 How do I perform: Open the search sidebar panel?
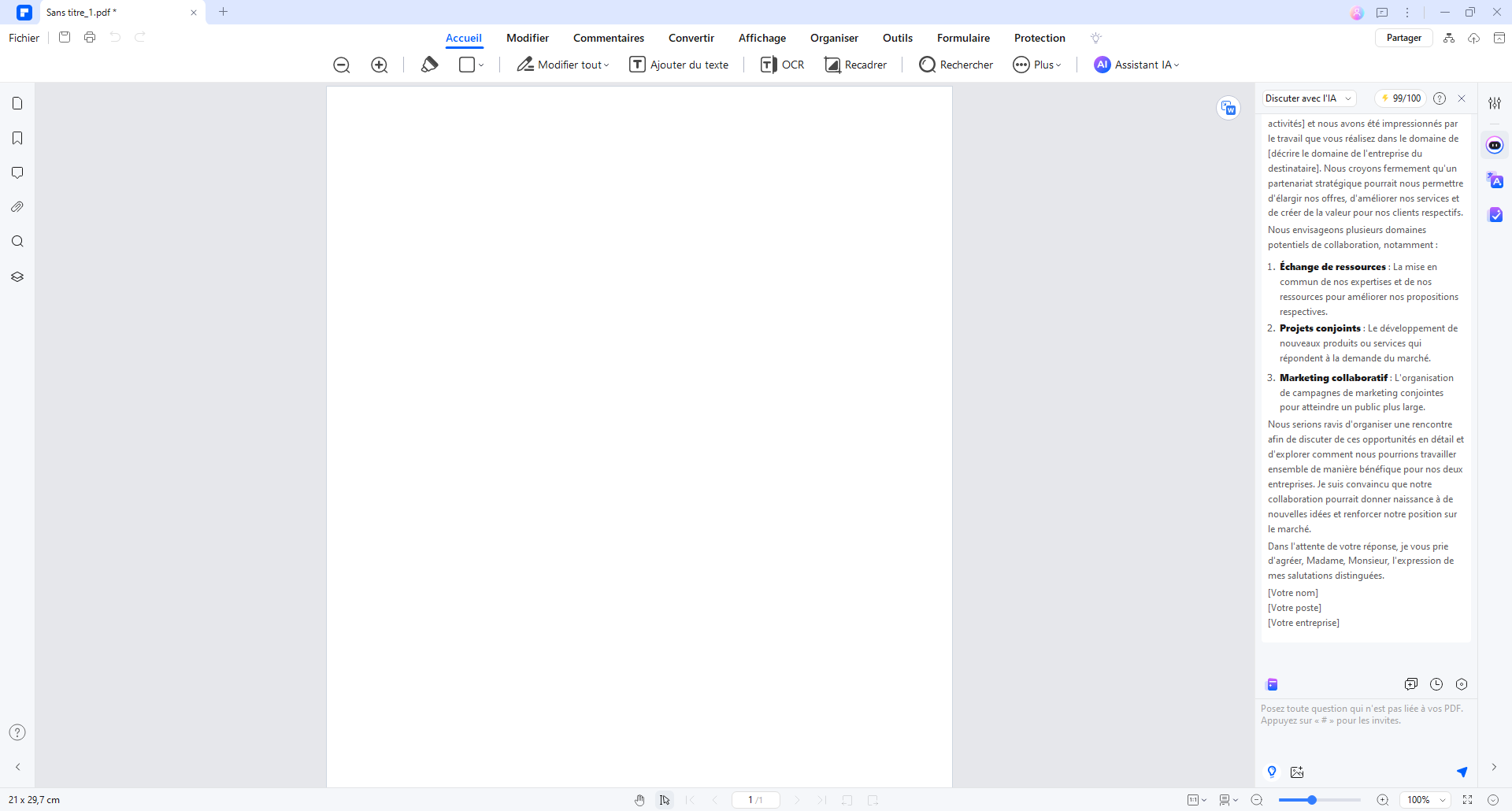click(x=17, y=242)
